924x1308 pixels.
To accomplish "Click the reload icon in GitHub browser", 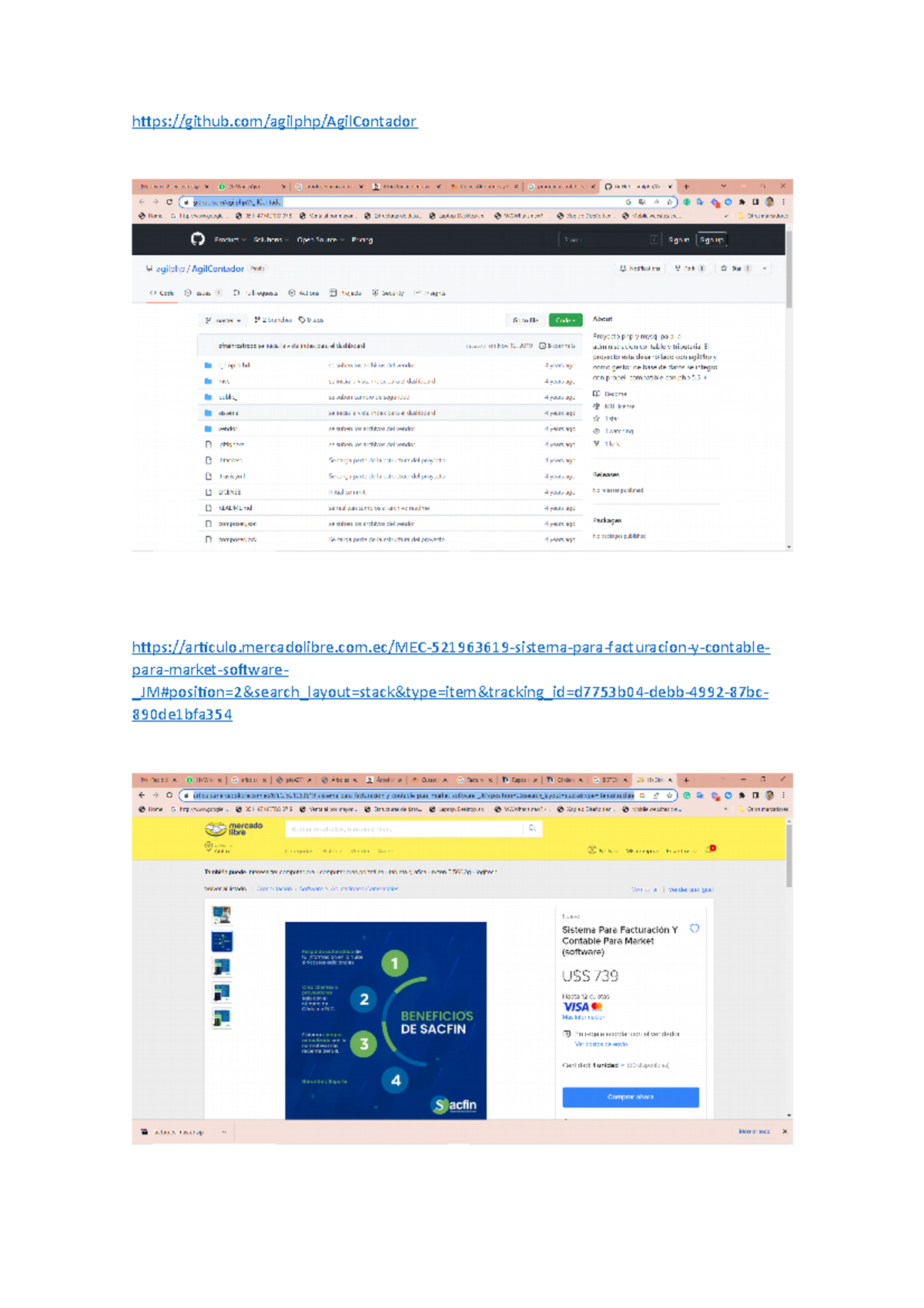I will 169,203.
